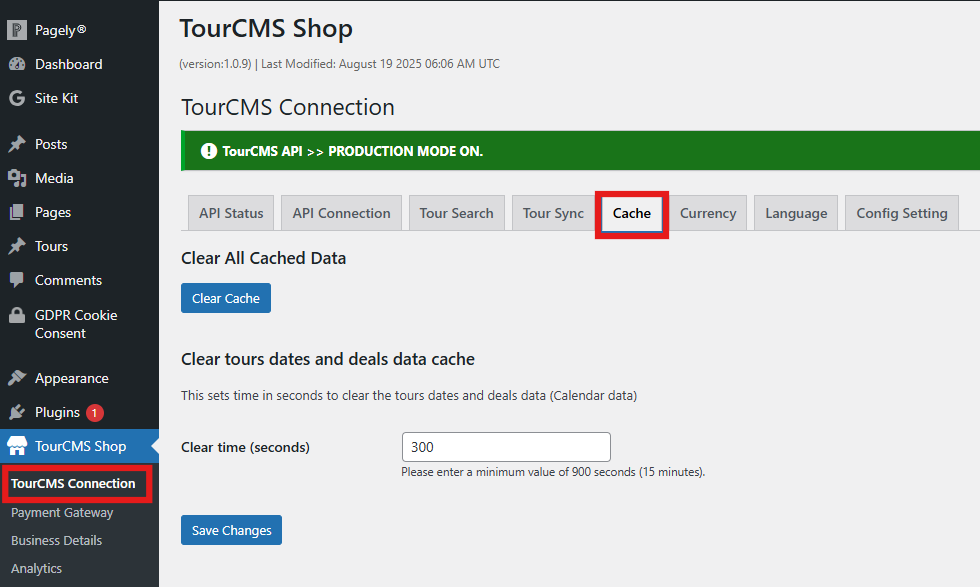Open Business Details submenu item
The image size is (980, 587).
(x=56, y=540)
